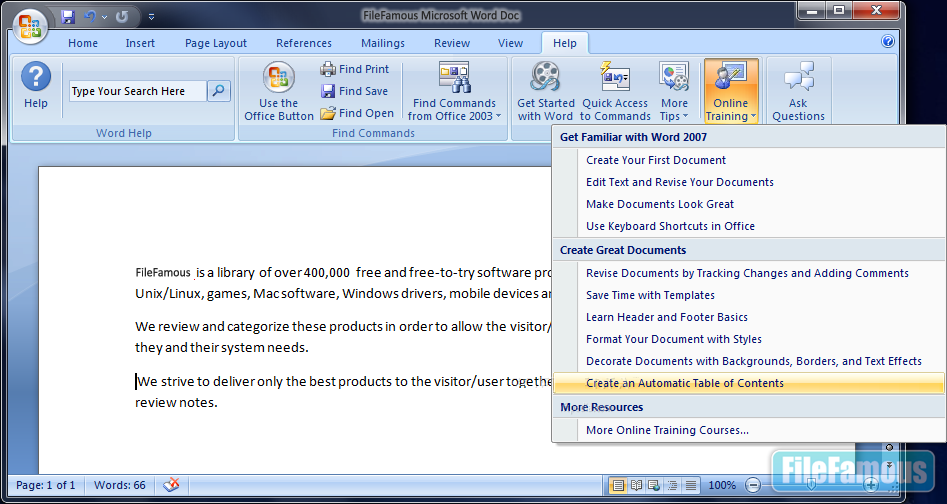Select 'Save Time with Templates'
The height and width of the screenshot is (504, 947).
click(749, 295)
